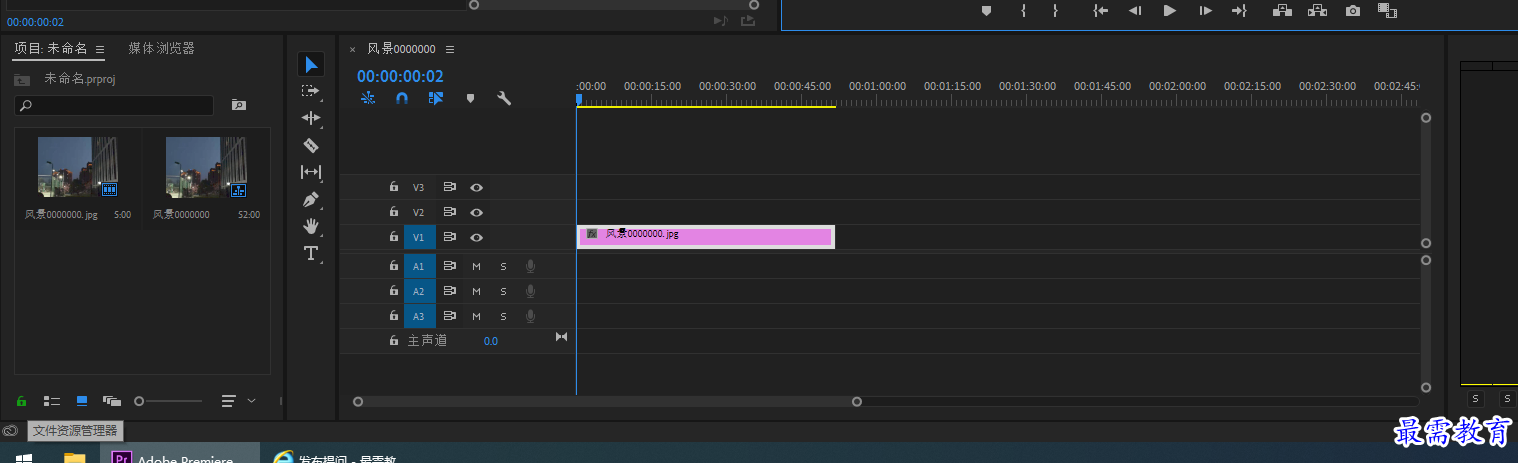This screenshot has width=1518, height=463.
Task: Solo audio track A2
Action: click(x=503, y=291)
